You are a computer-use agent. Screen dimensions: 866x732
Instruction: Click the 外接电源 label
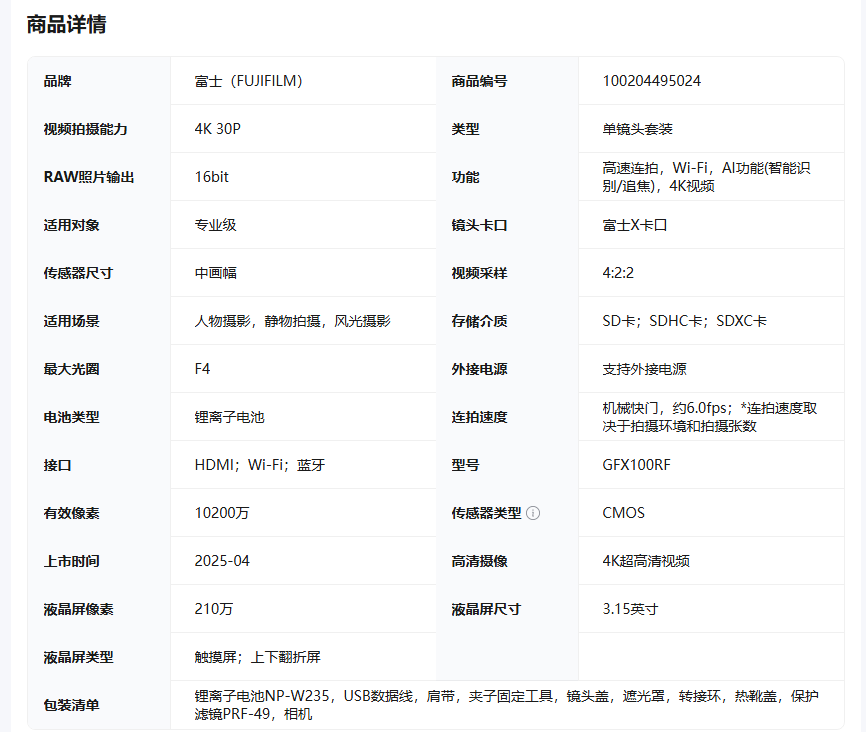[x=479, y=370]
